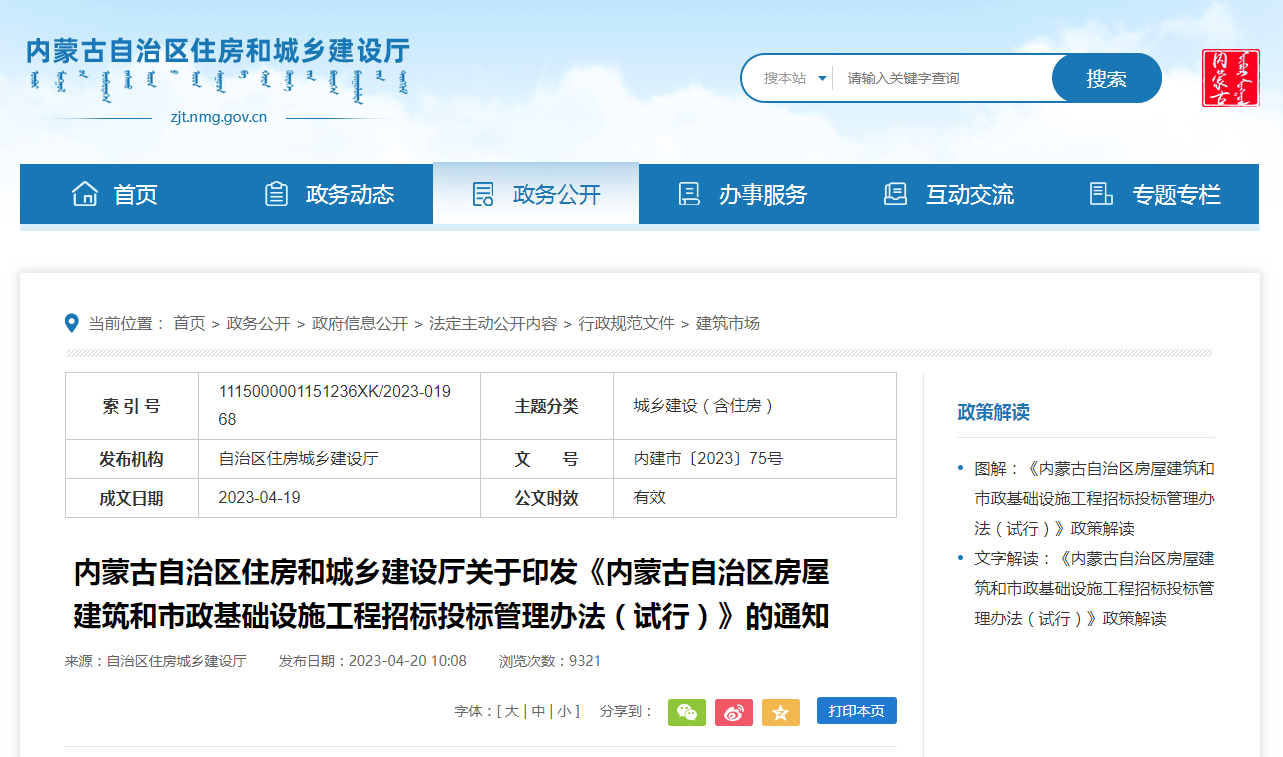Select the 政务公开 navigation tab
The height and width of the screenshot is (757, 1283).
click(536, 194)
